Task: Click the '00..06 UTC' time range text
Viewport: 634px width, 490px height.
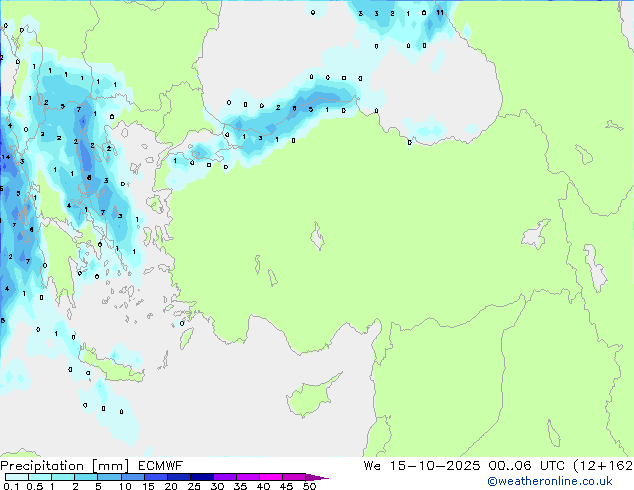Action: click(x=526, y=466)
